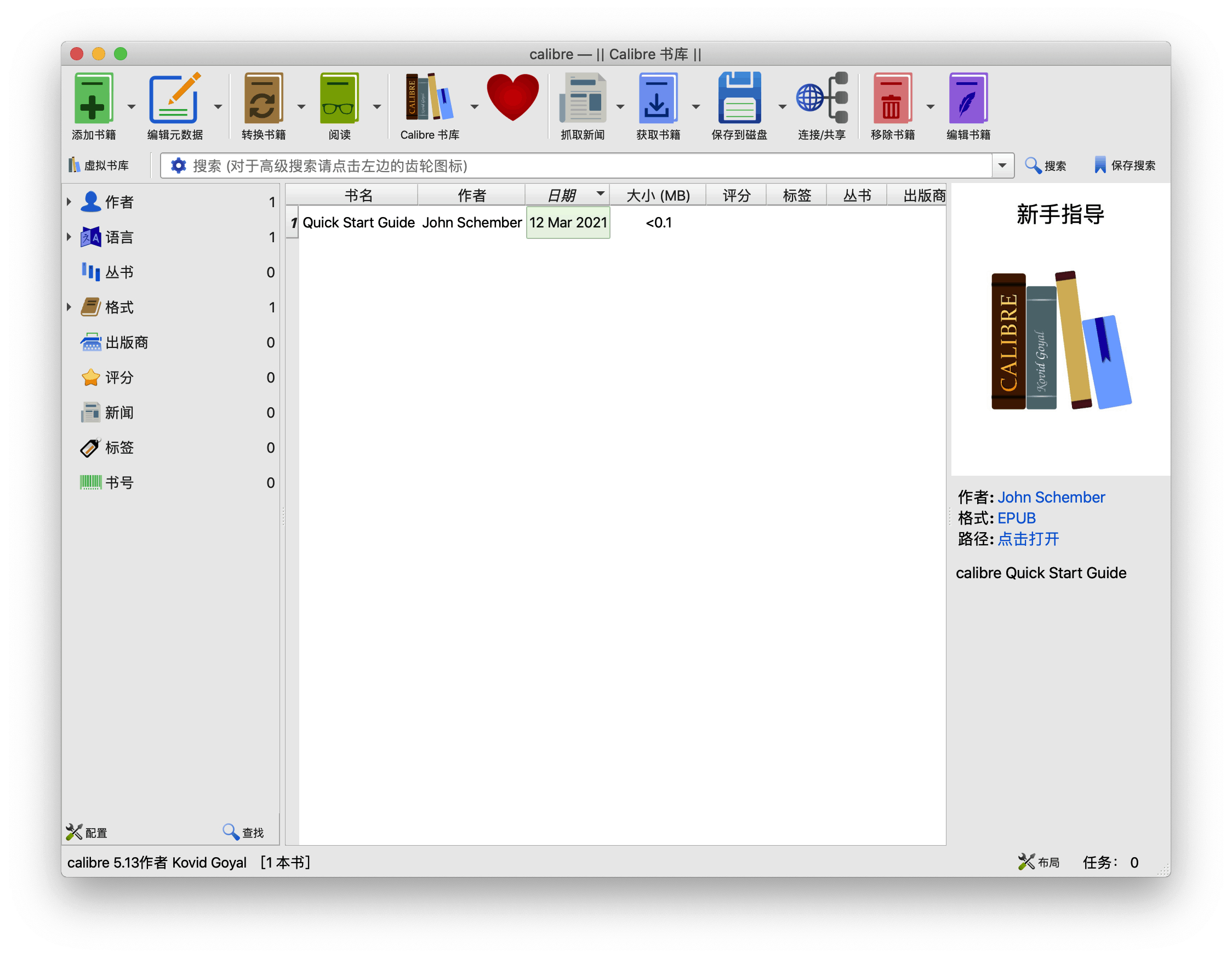Click the gear advanced search icon
This screenshot has height=958, width=1232.
(x=178, y=166)
